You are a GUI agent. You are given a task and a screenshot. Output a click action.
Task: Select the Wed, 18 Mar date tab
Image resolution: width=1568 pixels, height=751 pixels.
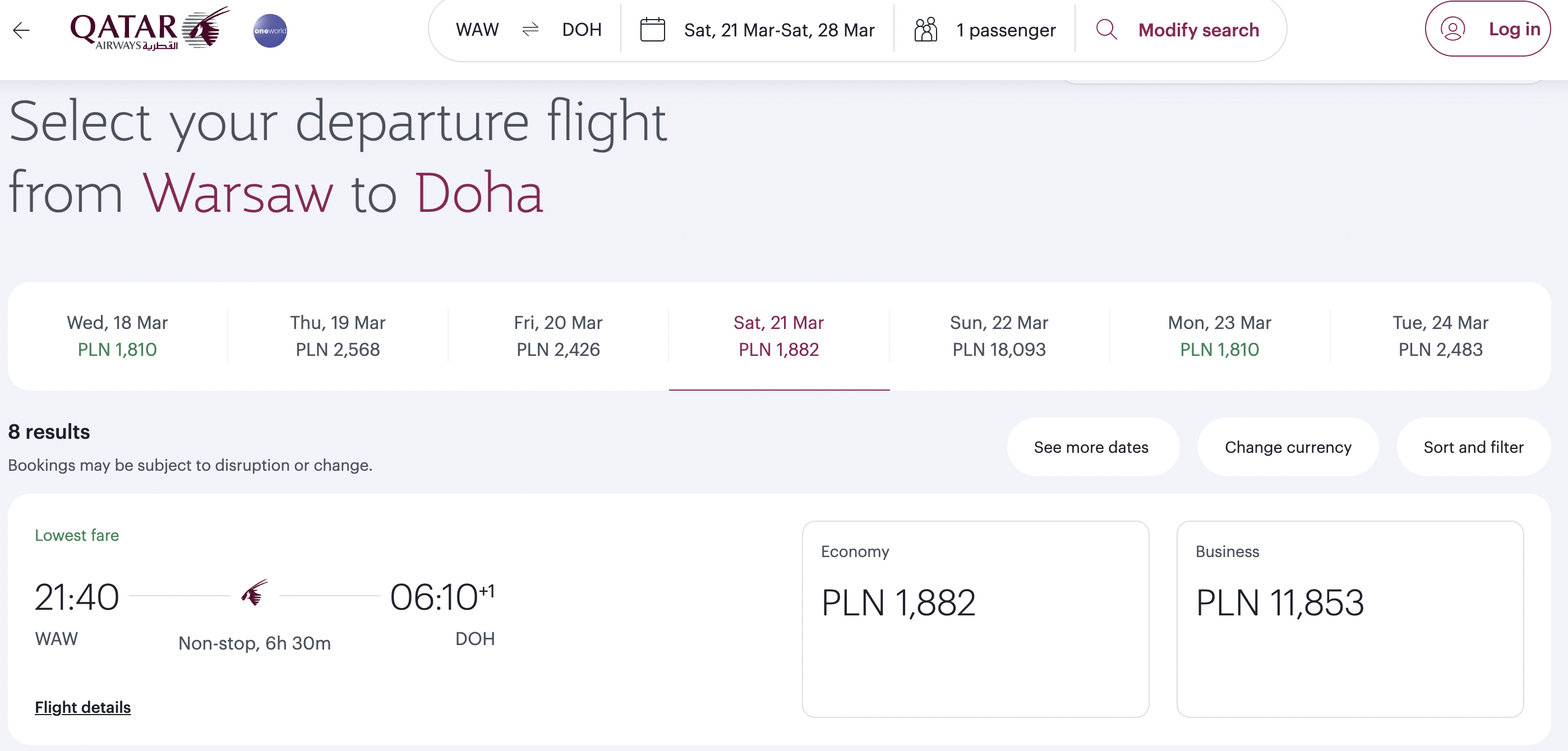pos(117,336)
